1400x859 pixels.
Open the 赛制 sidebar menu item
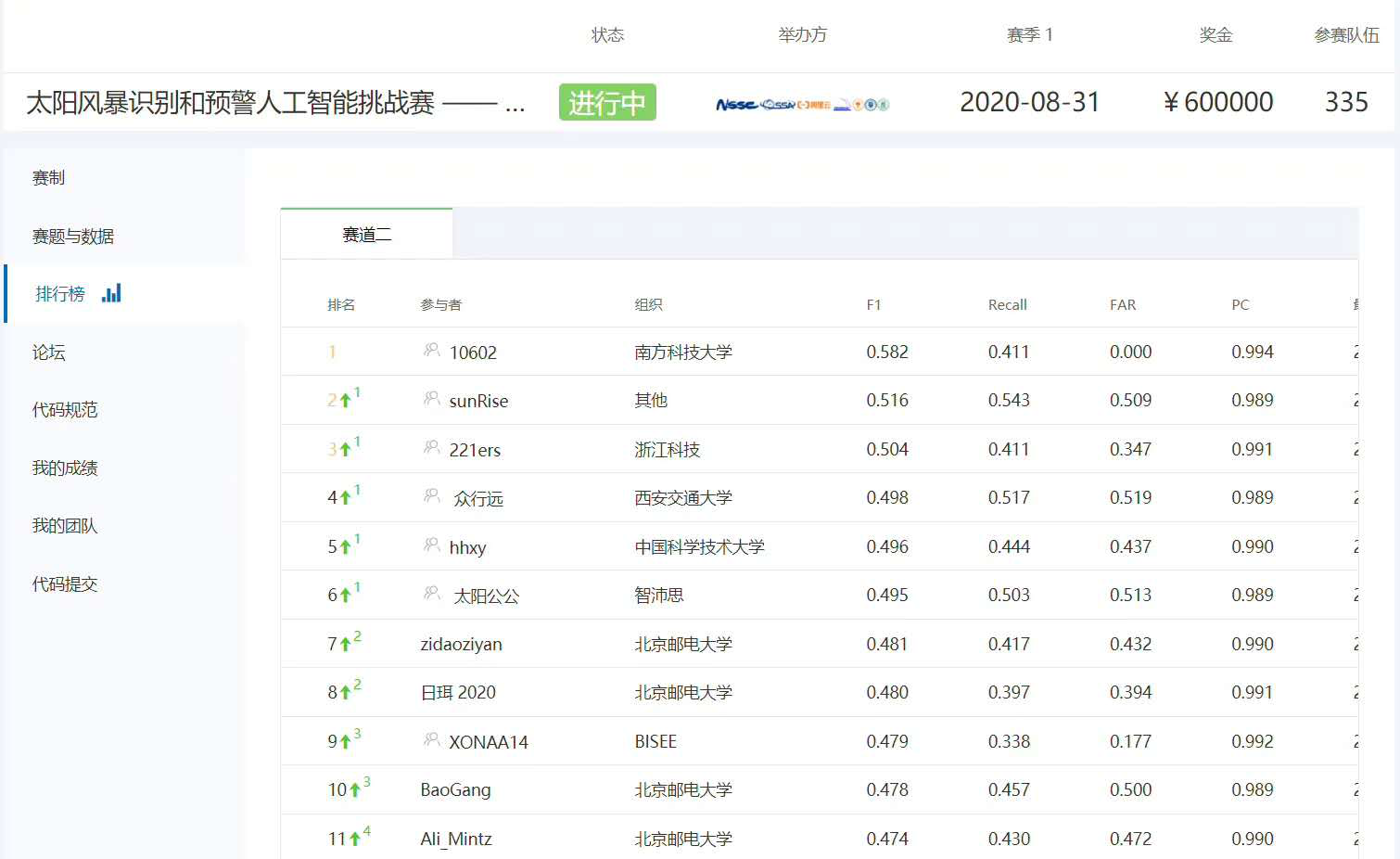pyautogui.click(x=48, y=178)
